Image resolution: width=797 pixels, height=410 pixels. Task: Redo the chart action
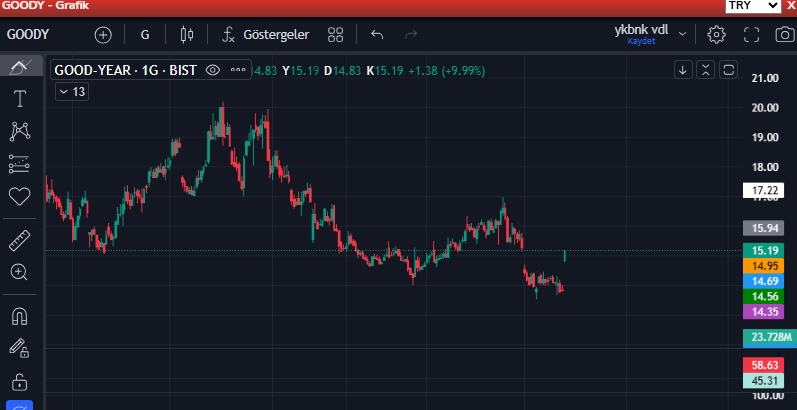point(411,35)
